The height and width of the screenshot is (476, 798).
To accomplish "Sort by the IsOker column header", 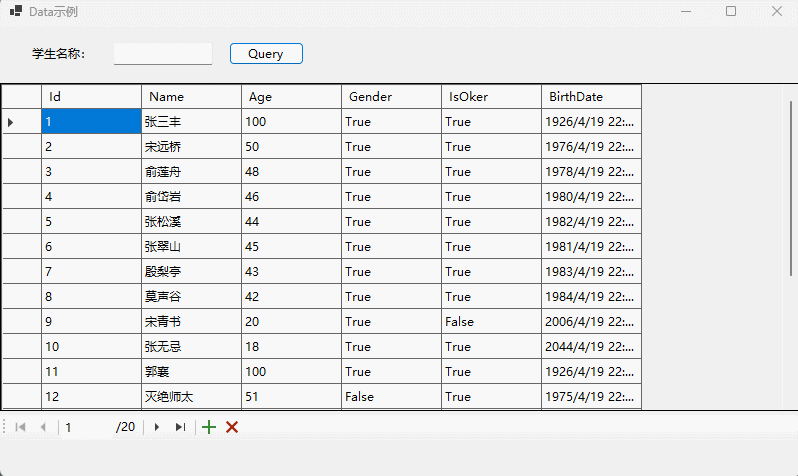I will point(491,97).
